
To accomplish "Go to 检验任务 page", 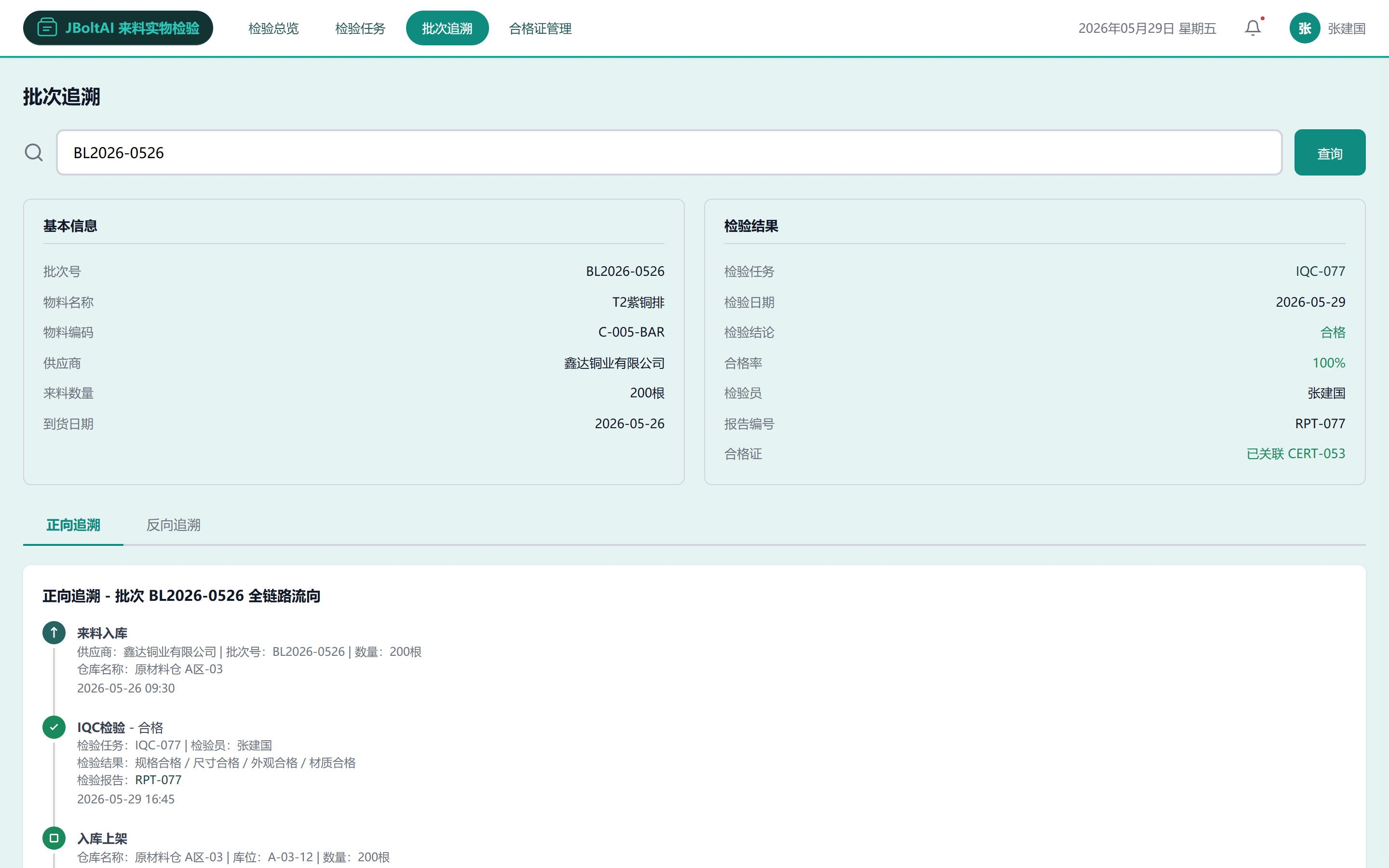I will (360, 28).
